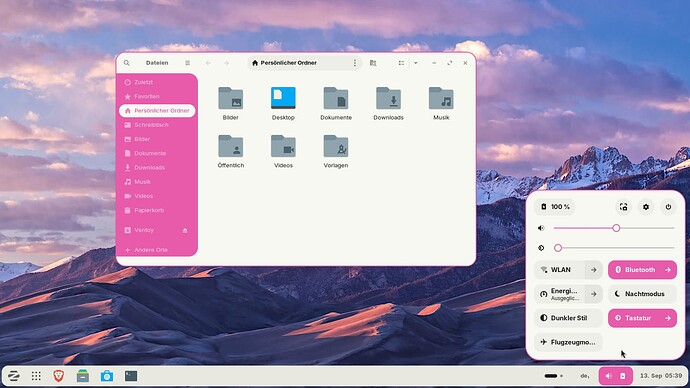Select Favoriten in the sidebar

point(157,96)
